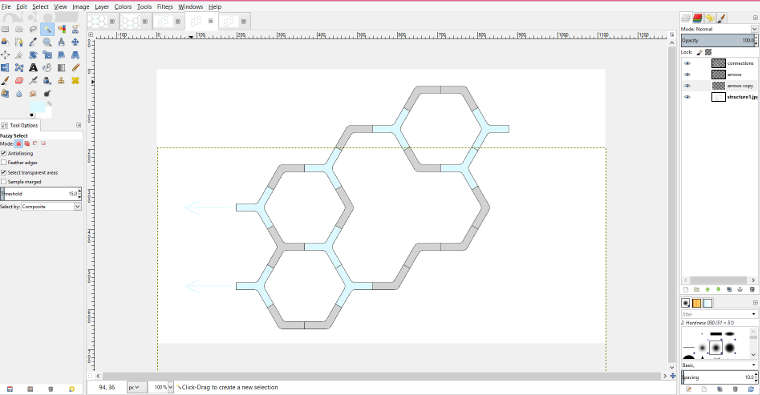
Task: Select the Foreground Select tool
Action: tap(5, 42)
